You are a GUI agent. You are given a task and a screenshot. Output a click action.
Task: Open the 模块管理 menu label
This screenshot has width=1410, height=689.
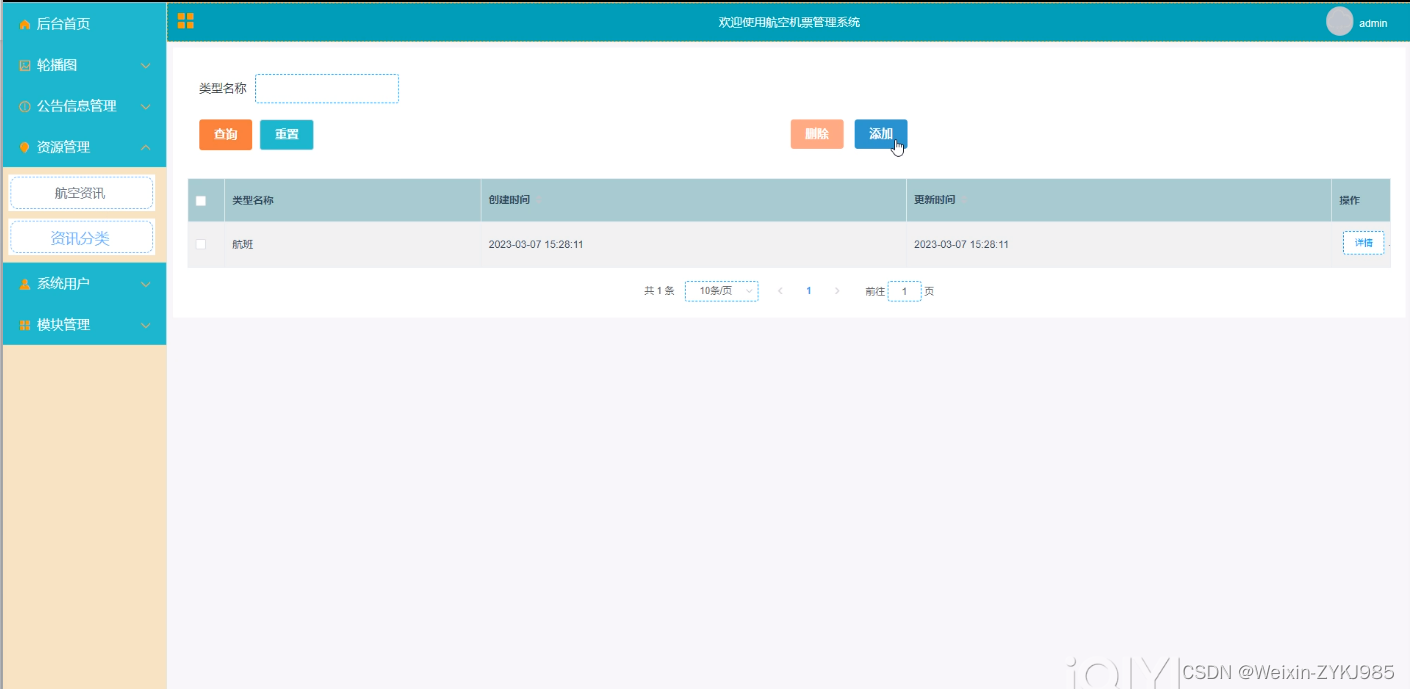[x=63, y=325]
